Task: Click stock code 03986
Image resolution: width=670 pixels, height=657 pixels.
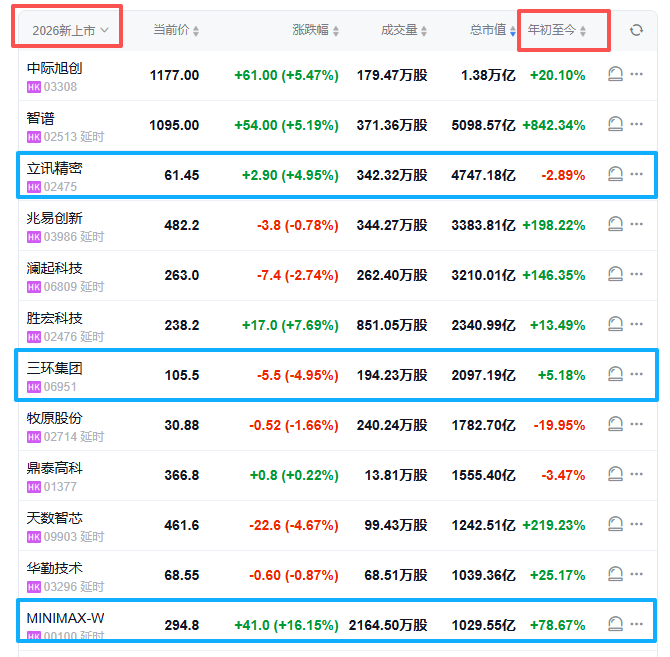Action: 60,237
